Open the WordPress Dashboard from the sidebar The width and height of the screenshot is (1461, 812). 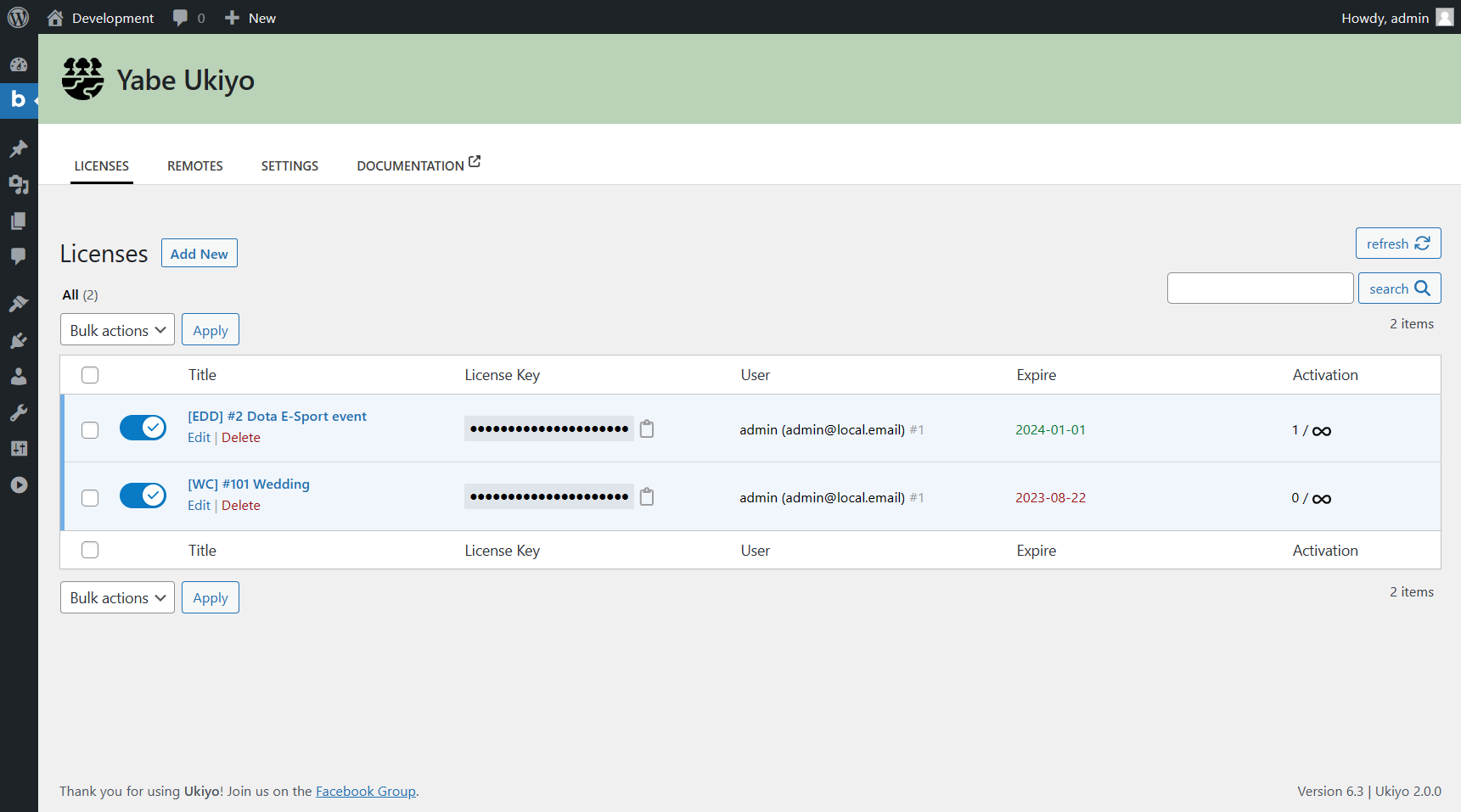[x=19, y=64]
